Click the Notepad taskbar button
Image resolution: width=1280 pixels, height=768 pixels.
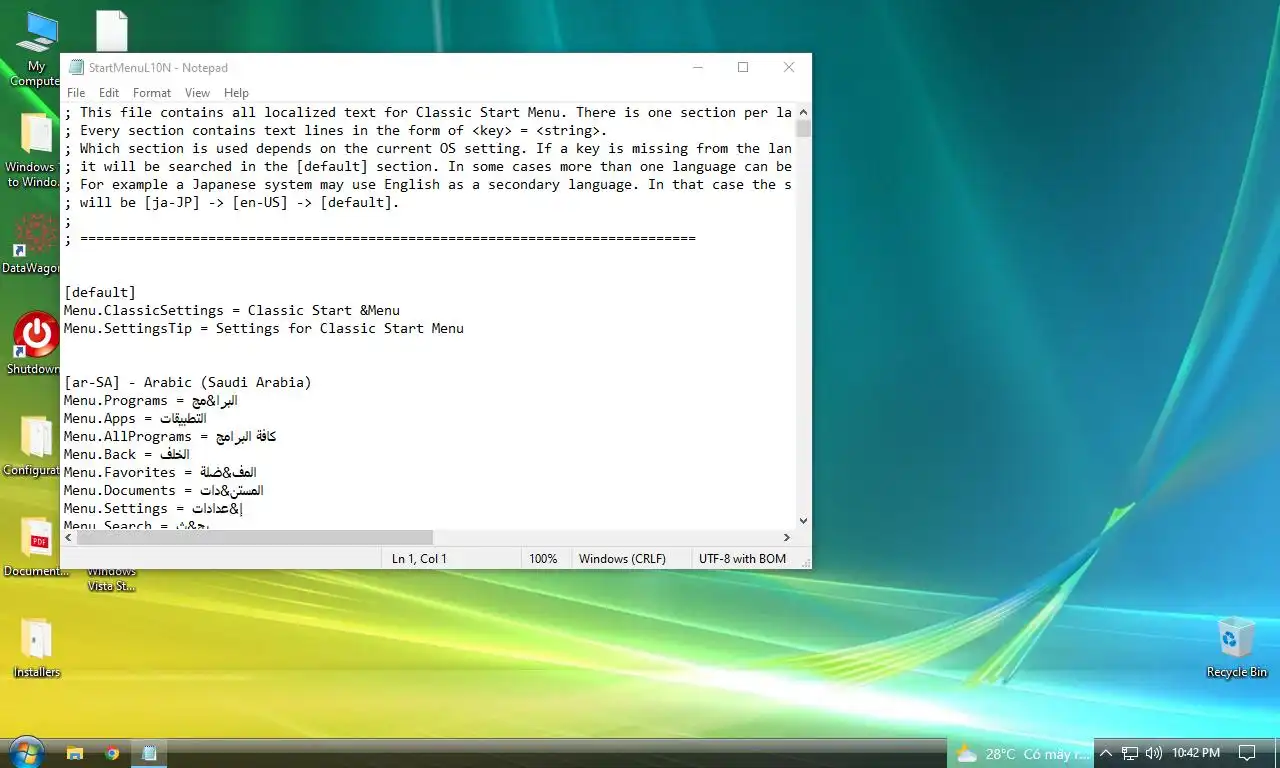149,753
